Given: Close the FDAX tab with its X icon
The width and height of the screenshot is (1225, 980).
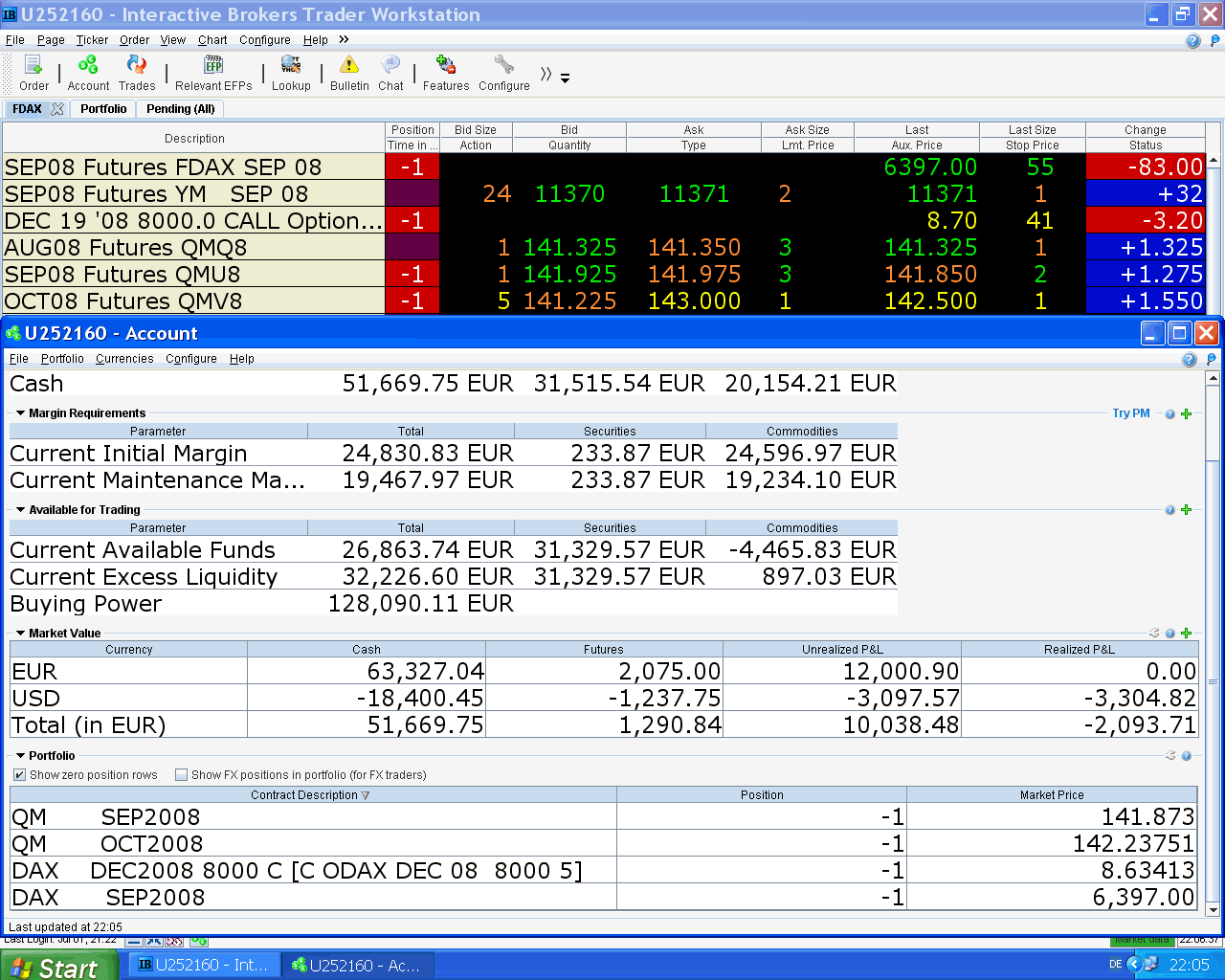Looking at the screenshot, I should pos(57,109).
